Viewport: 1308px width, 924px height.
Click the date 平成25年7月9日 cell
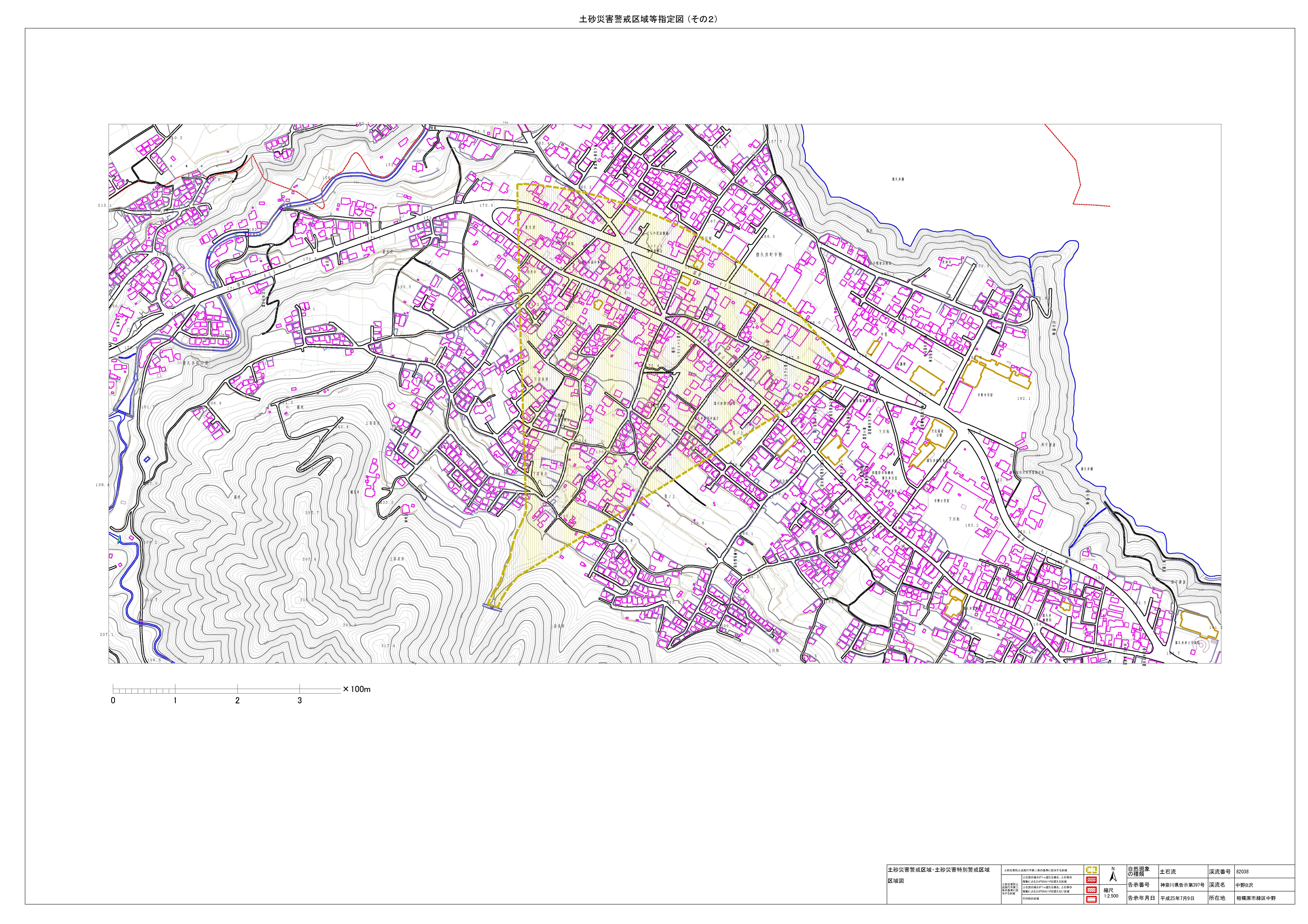tap(1177, 898)
